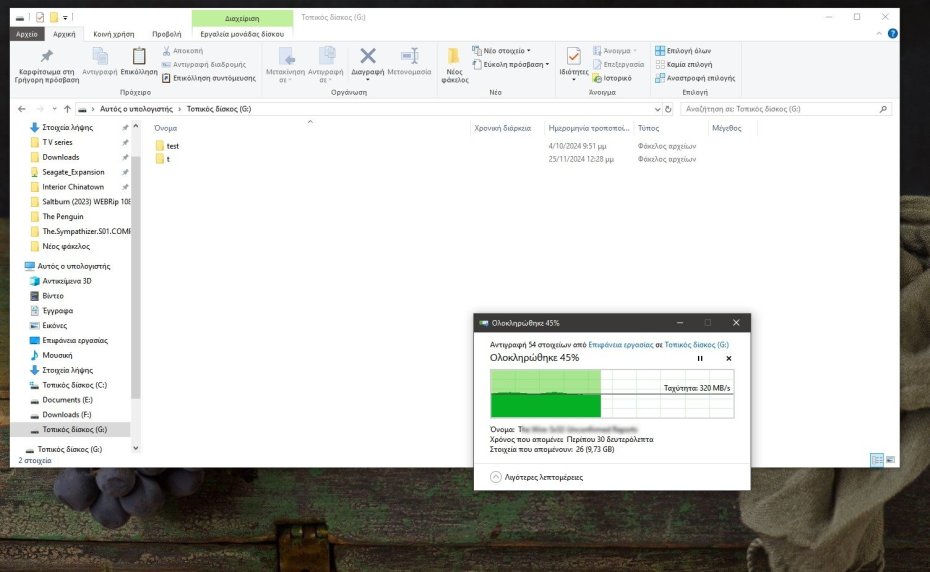Viewport: 930px width, 572px height.
Task: Open the Αντιγραφή σε copy-to button
Action: pos(326,65)
